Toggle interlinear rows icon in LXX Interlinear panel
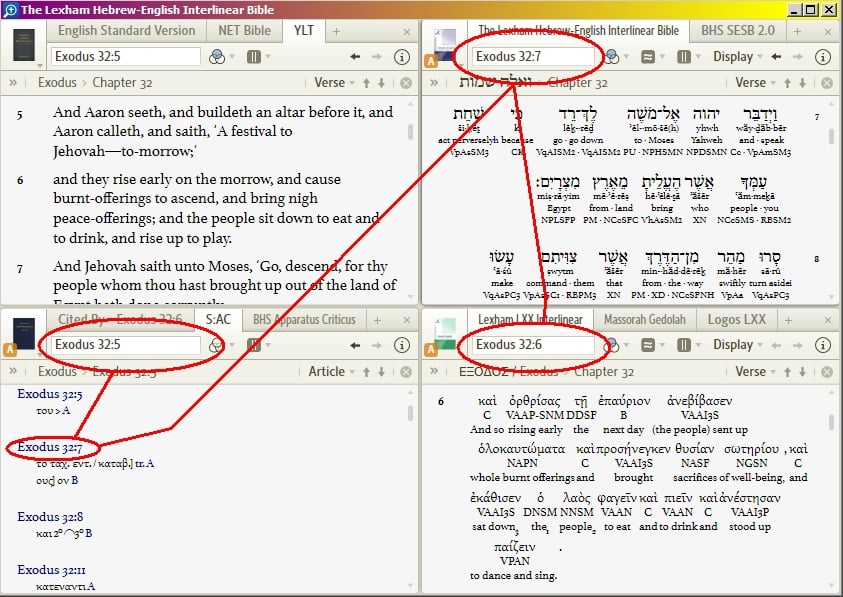The image size is (843, 597). [x=648, y=345]
